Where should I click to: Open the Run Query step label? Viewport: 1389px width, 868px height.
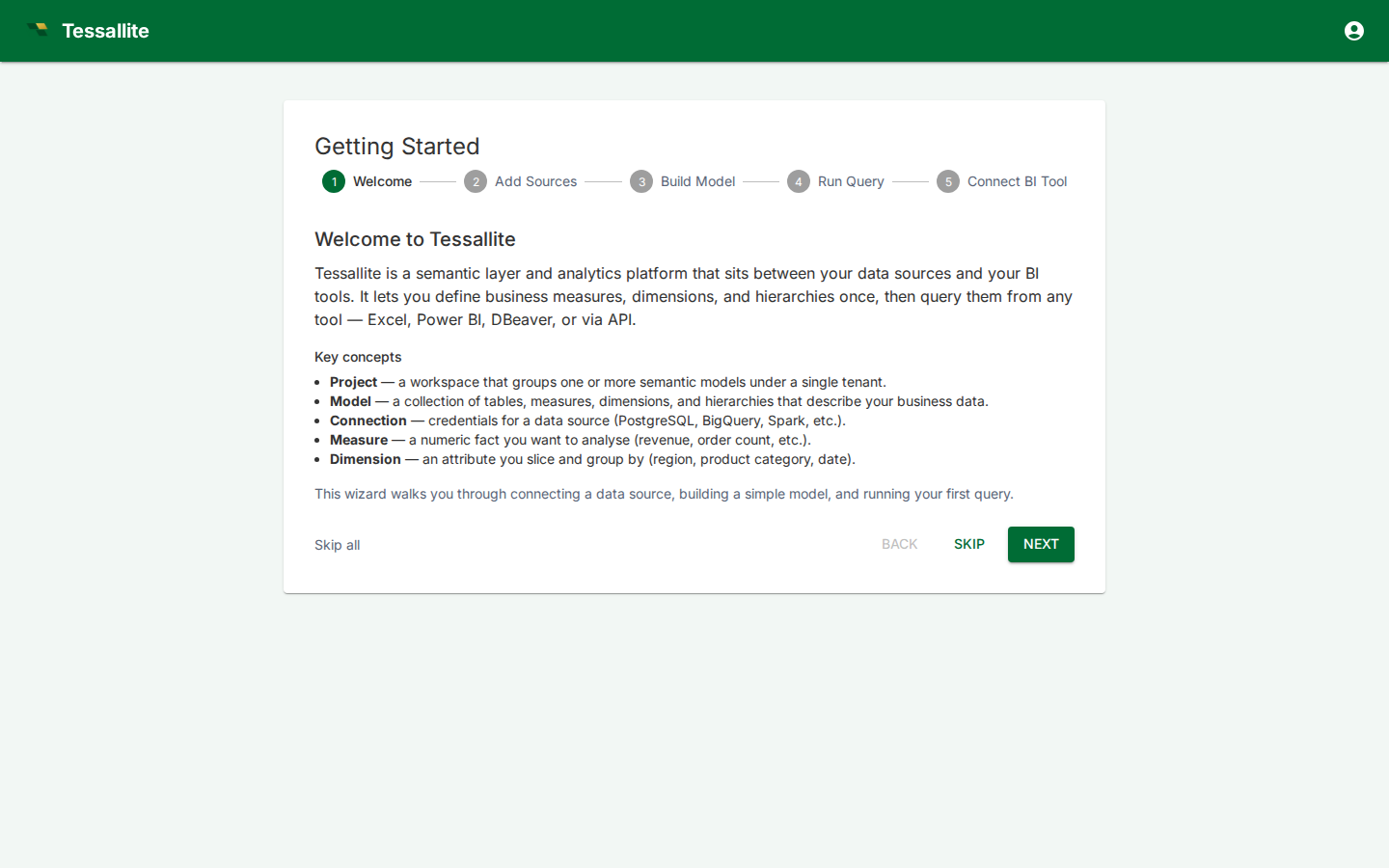pyautogui.click(x=851, y=181)
